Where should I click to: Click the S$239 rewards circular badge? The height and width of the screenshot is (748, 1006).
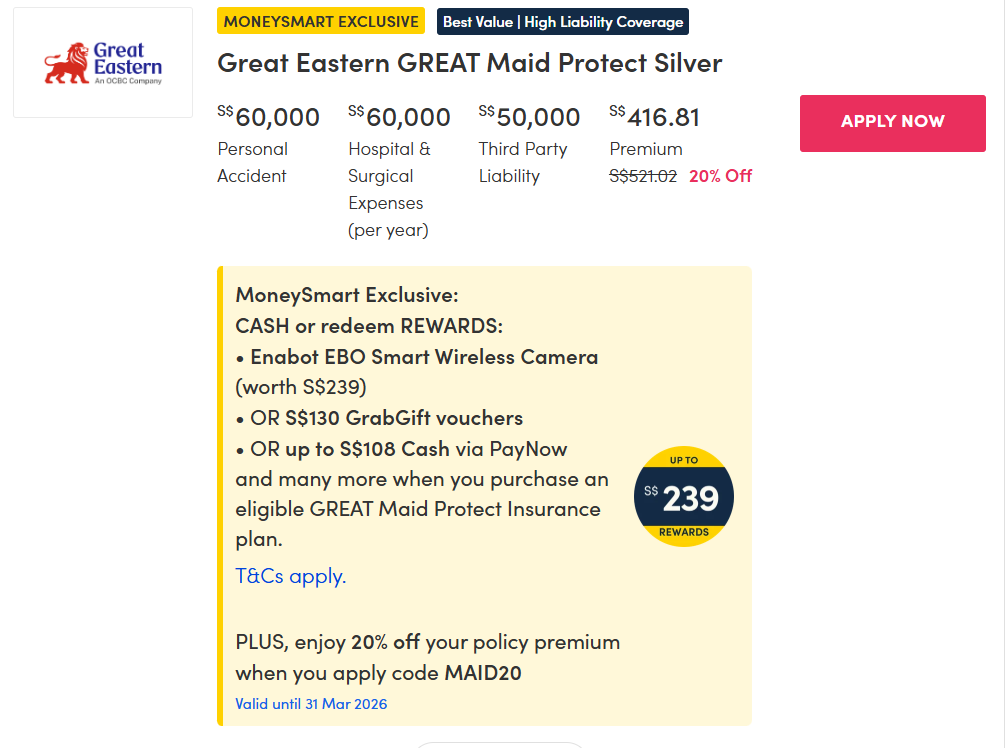684,497
